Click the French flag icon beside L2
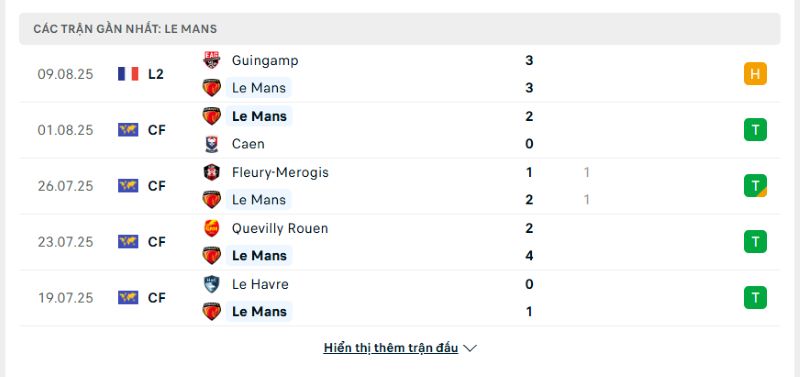The height and width of the screenshot is (377, 800). pos(128,74)
